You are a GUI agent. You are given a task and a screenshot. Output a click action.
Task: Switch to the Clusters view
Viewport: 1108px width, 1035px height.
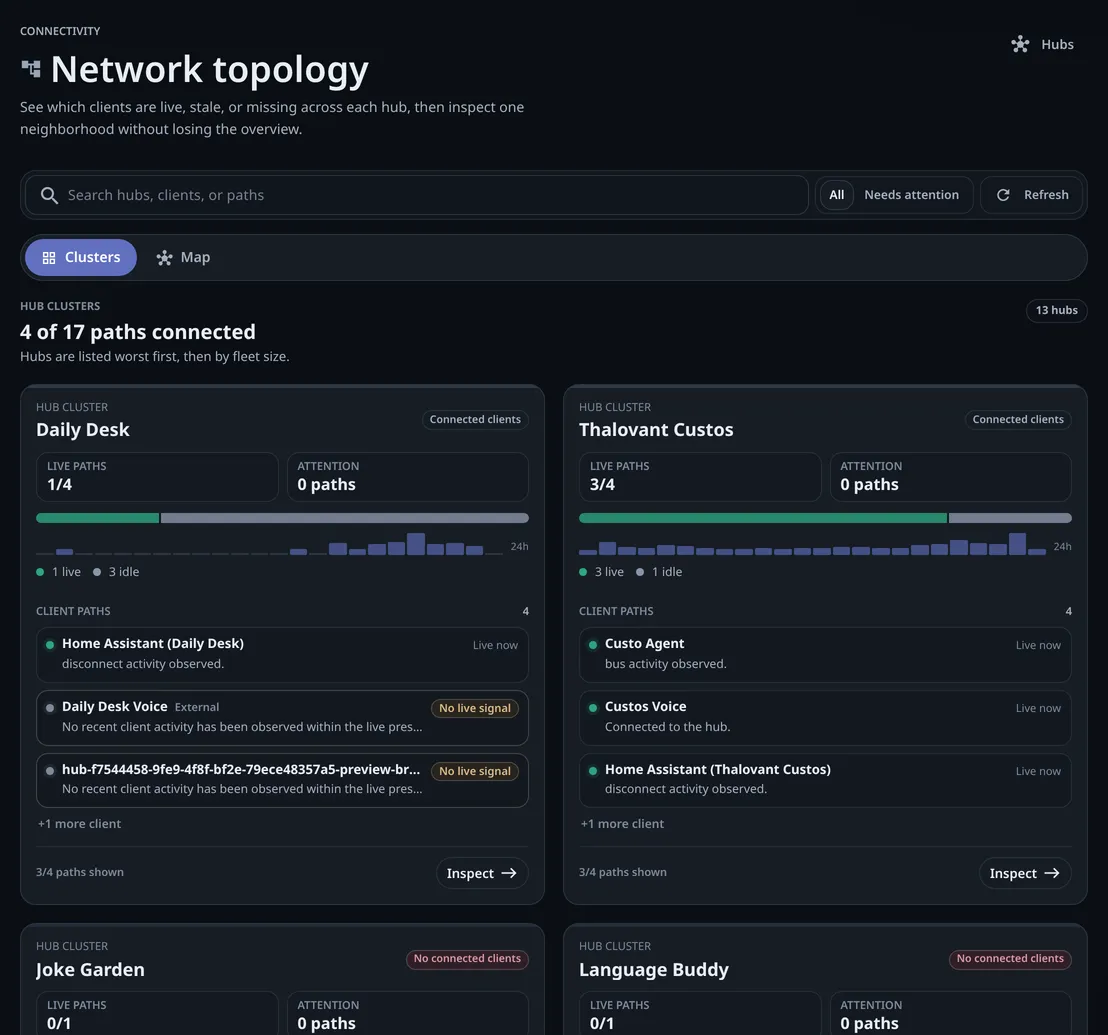81,258
